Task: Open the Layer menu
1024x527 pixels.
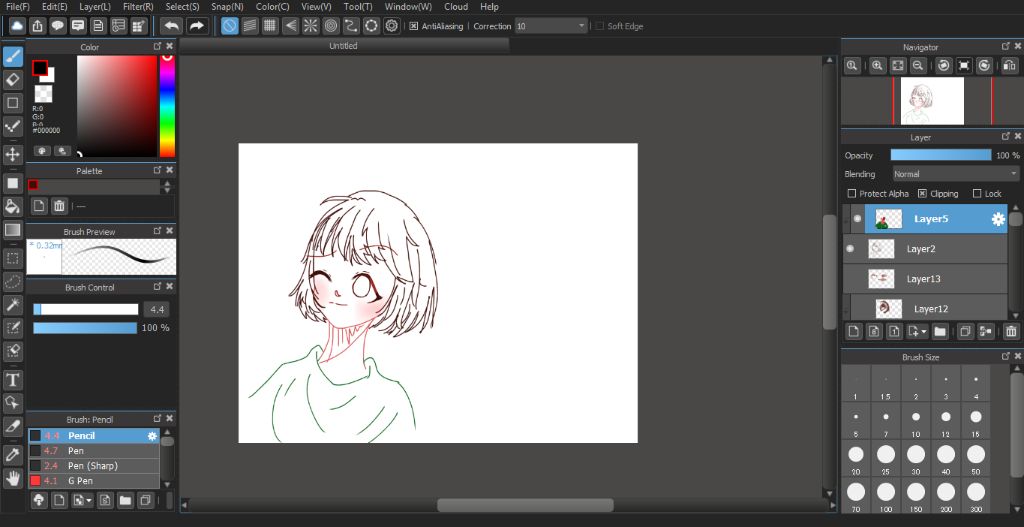Action: pyautogui.click(x=95, y=7)
